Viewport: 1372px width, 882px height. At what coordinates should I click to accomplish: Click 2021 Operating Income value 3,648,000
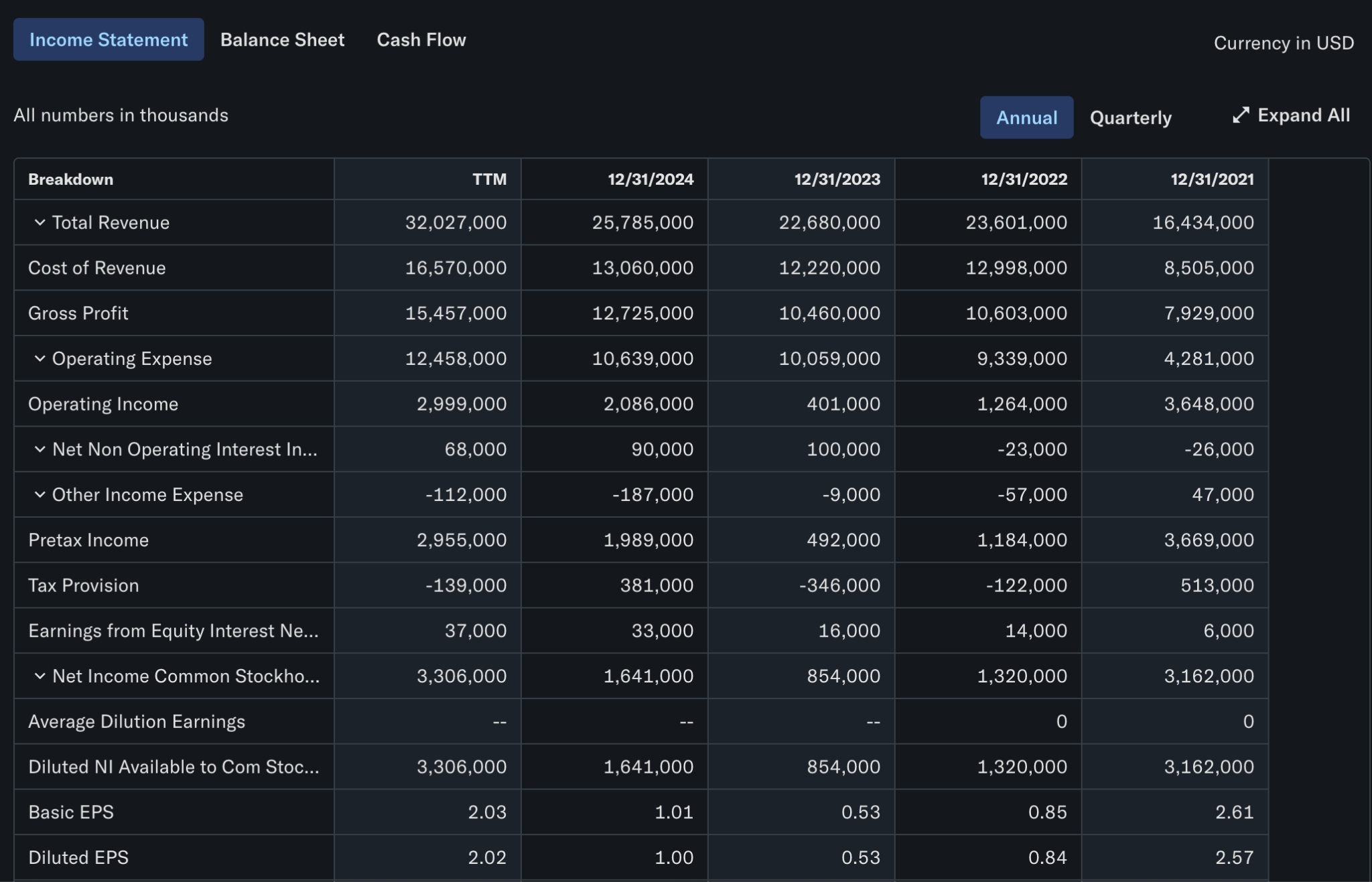1209,404
